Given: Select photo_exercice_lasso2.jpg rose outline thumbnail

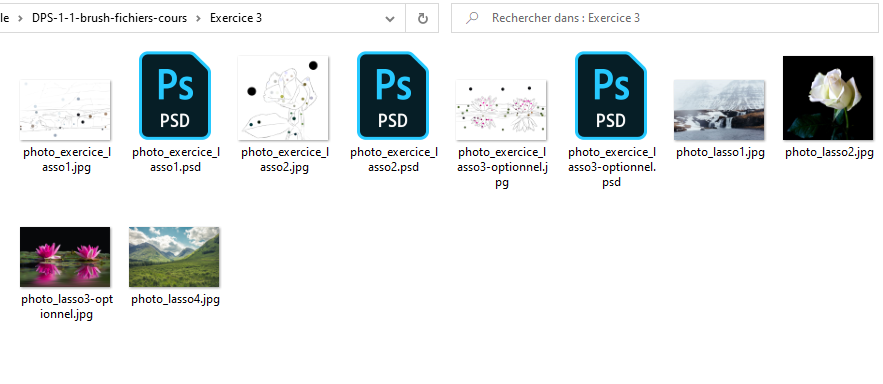Looking at the screenshot, I should [x=283, y=98].
